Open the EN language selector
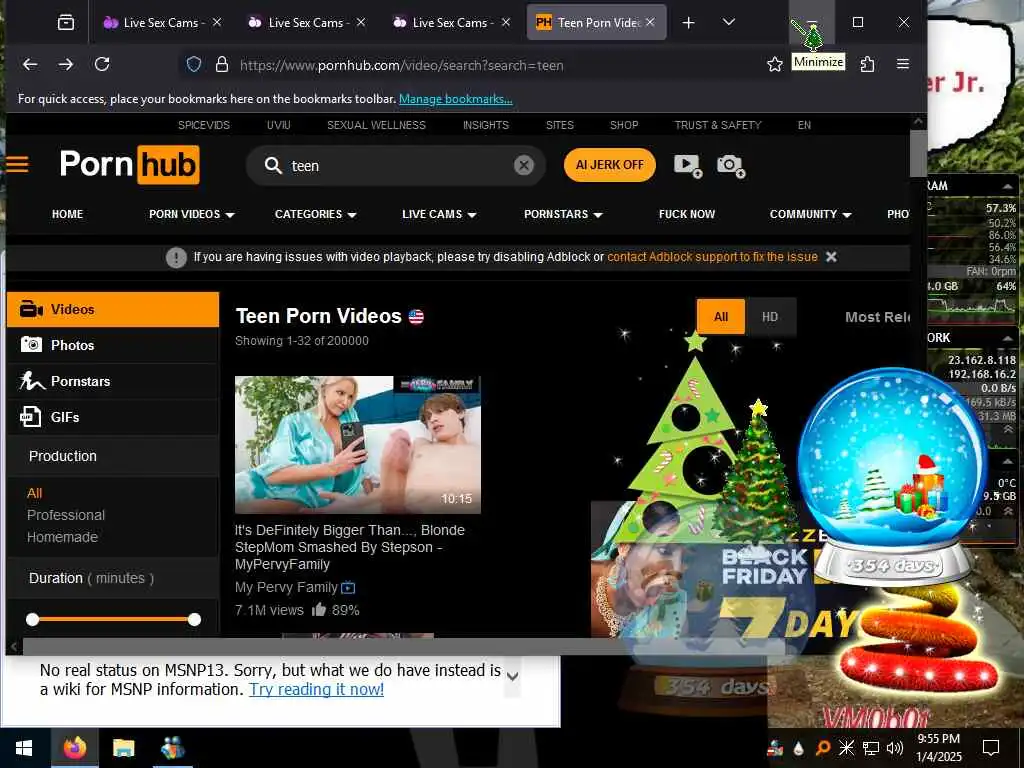This screenshot has height=768, width=1024. point(804,125)
